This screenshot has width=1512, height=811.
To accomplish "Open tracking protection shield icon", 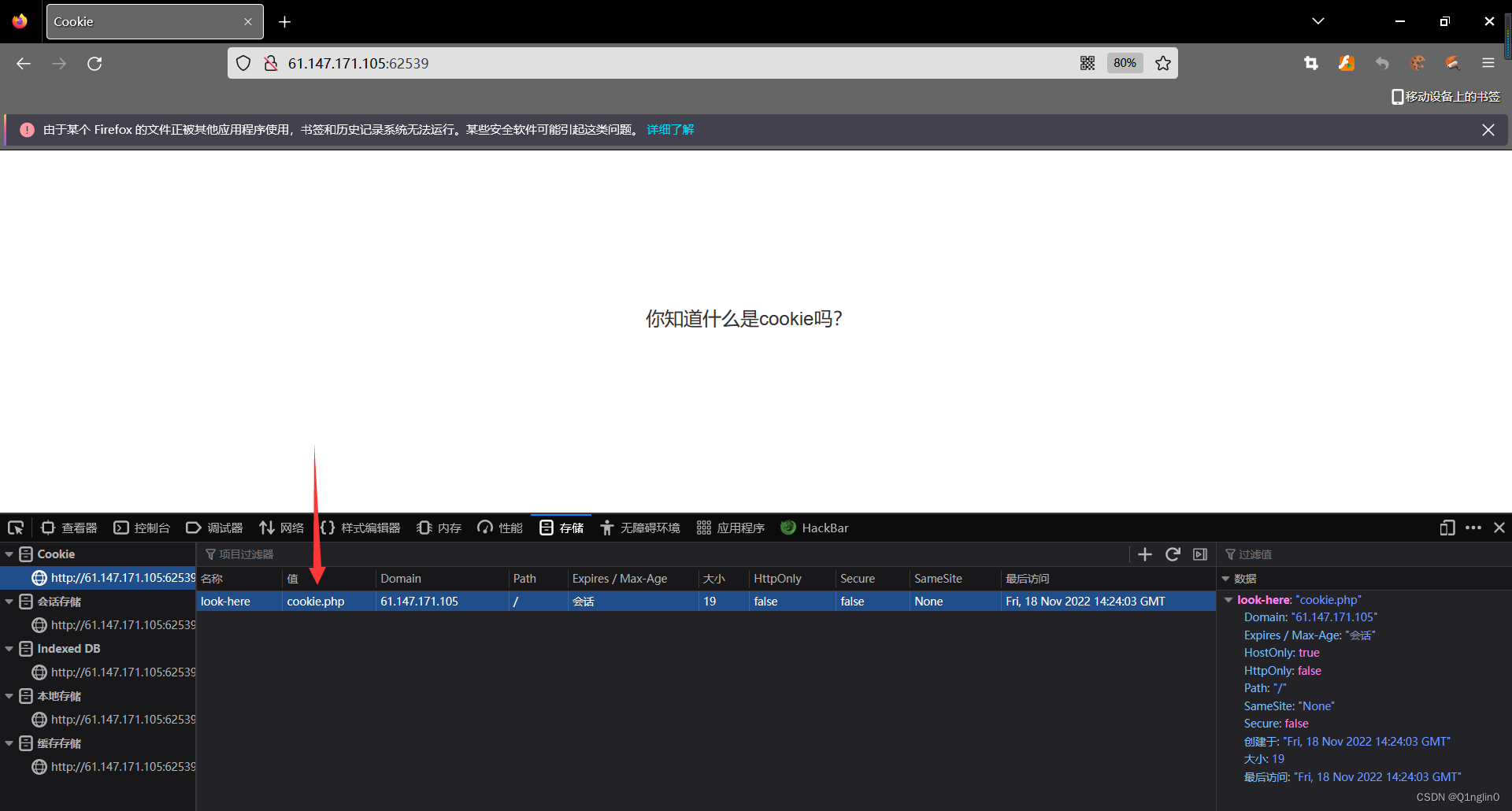I will coord(243,64).
